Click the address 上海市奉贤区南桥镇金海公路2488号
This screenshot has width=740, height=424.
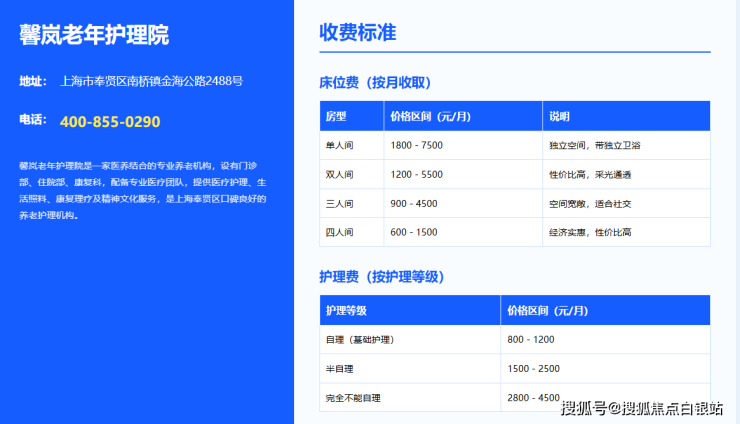point(151,81)
